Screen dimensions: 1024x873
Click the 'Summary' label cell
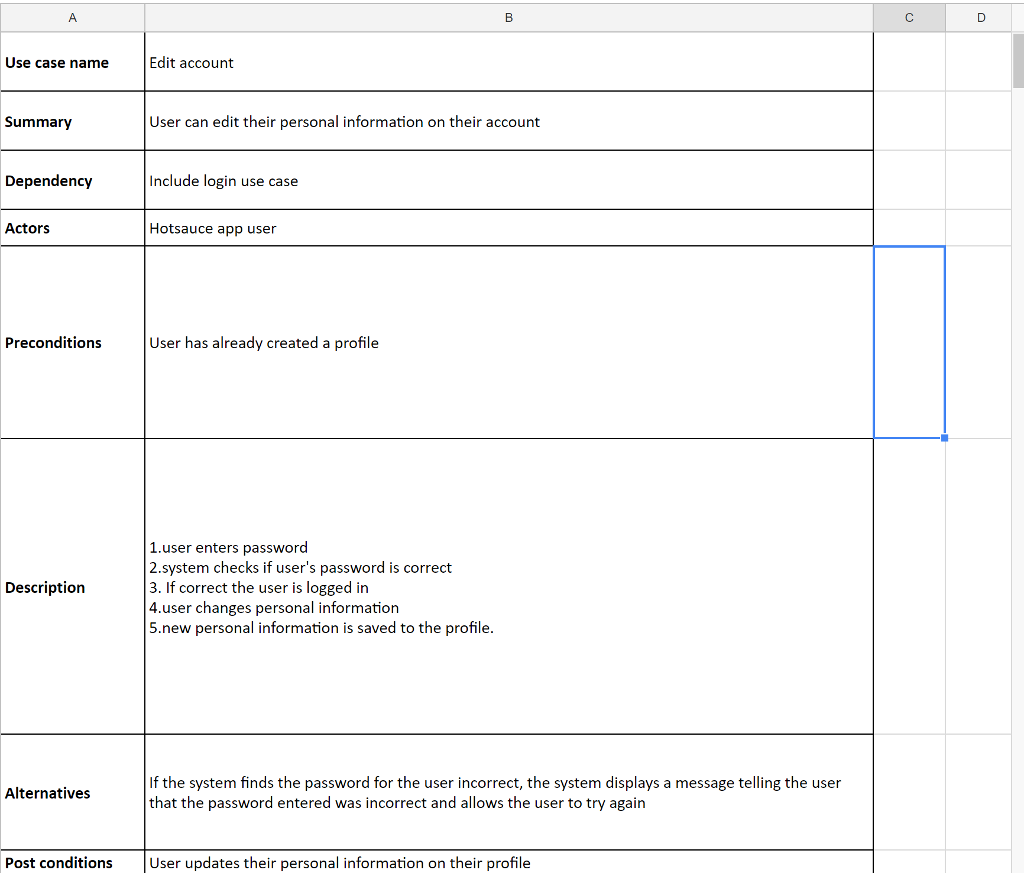click(x=72, y=121)
